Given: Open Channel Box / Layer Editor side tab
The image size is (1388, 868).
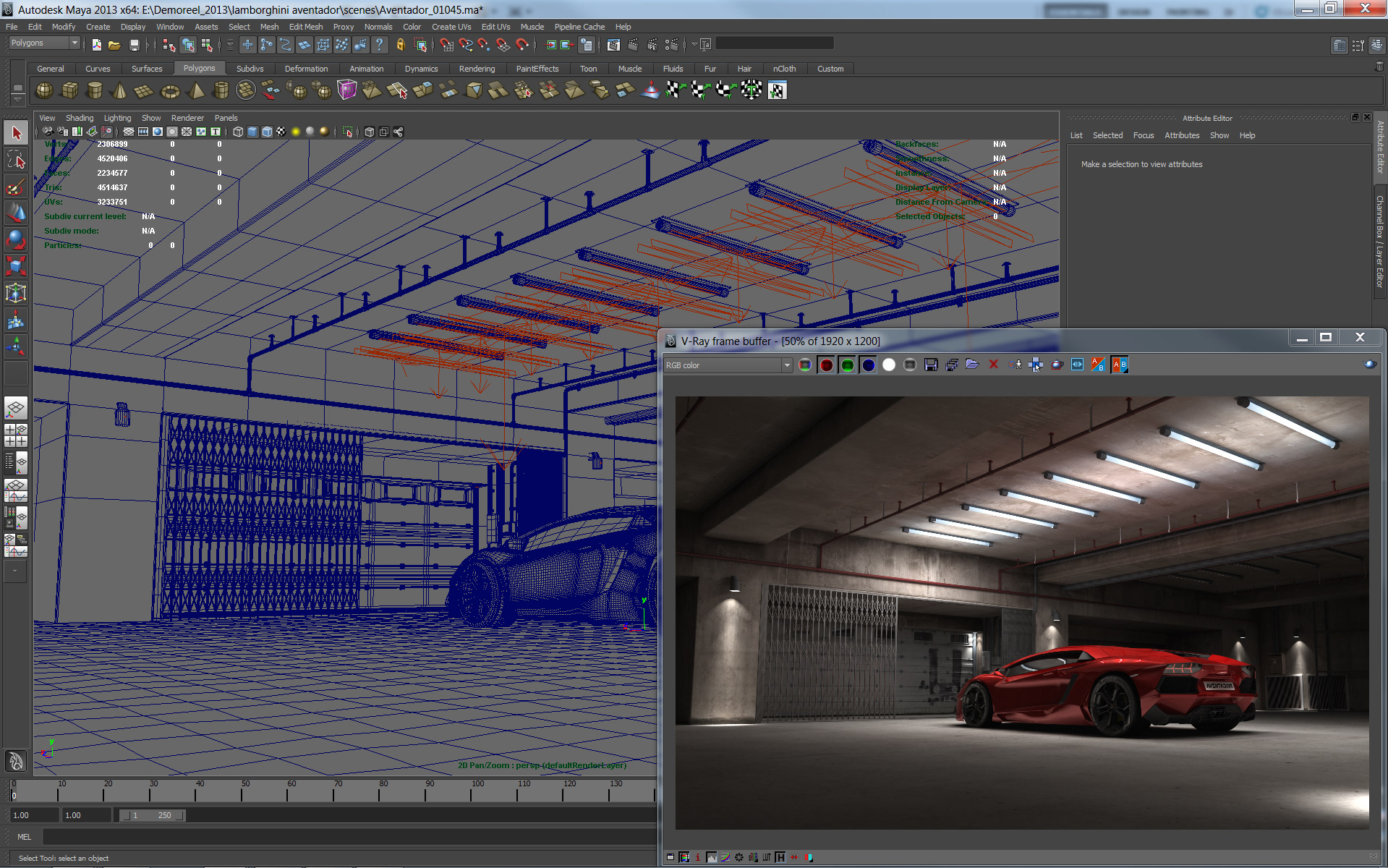Looking at the screenshot, I should (x=1380, y=242).
